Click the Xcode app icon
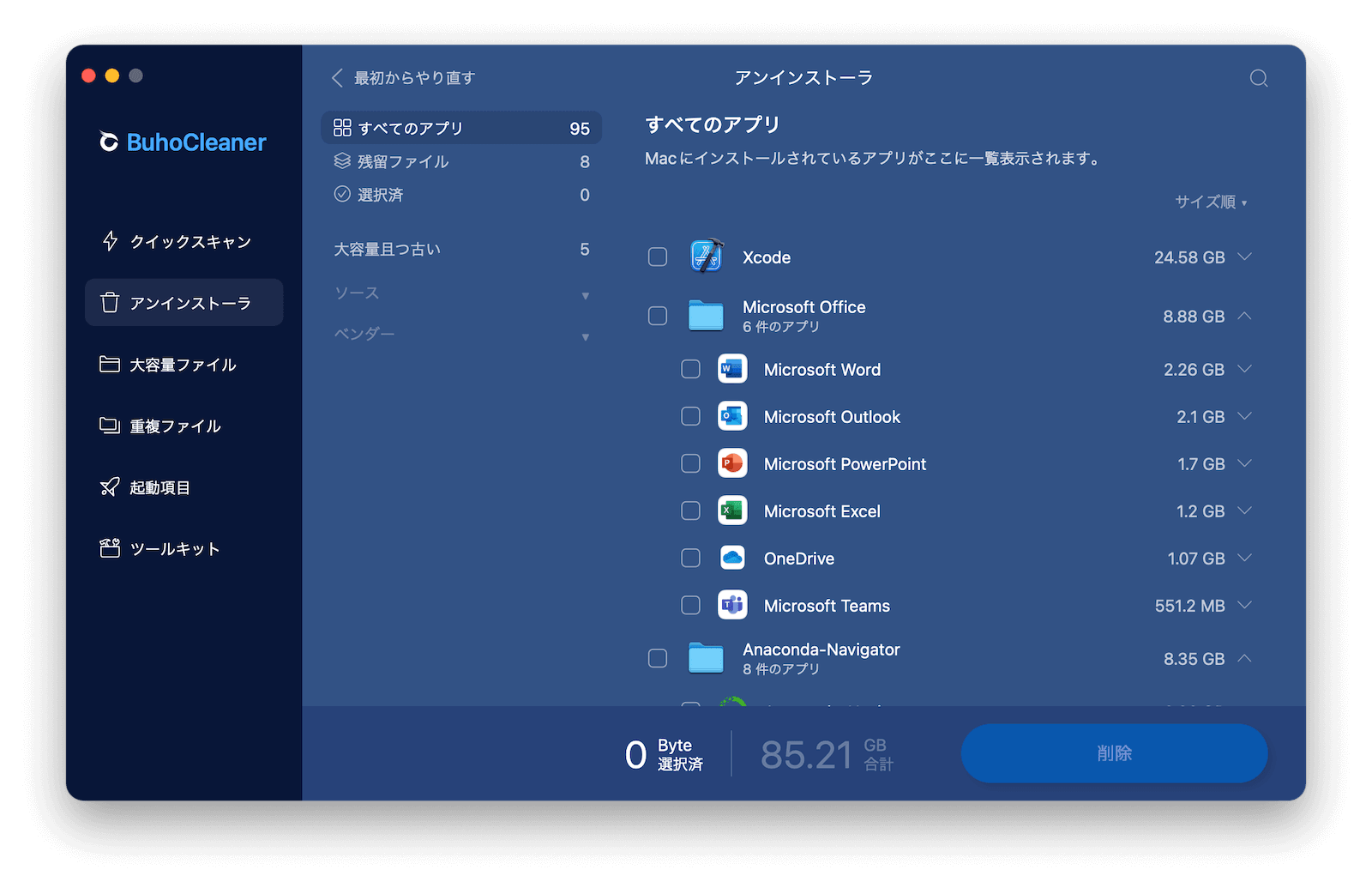This screenshot has height=888, width=1372. [x=707, y=257]
